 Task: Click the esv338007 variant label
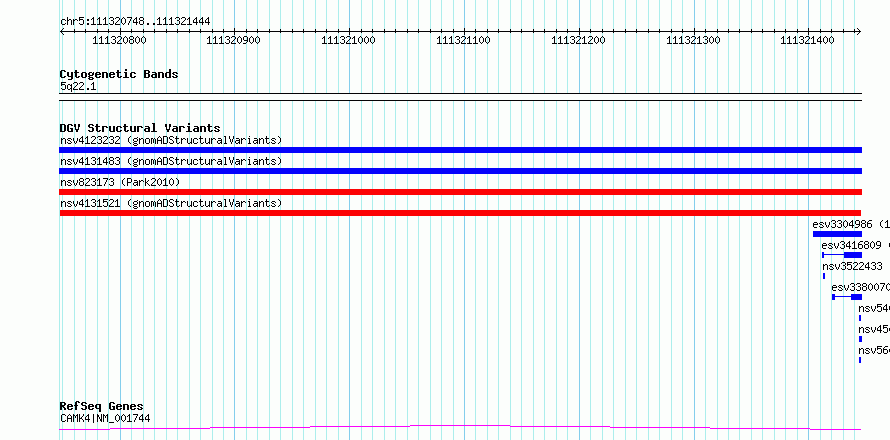click(x=860, y=287)
